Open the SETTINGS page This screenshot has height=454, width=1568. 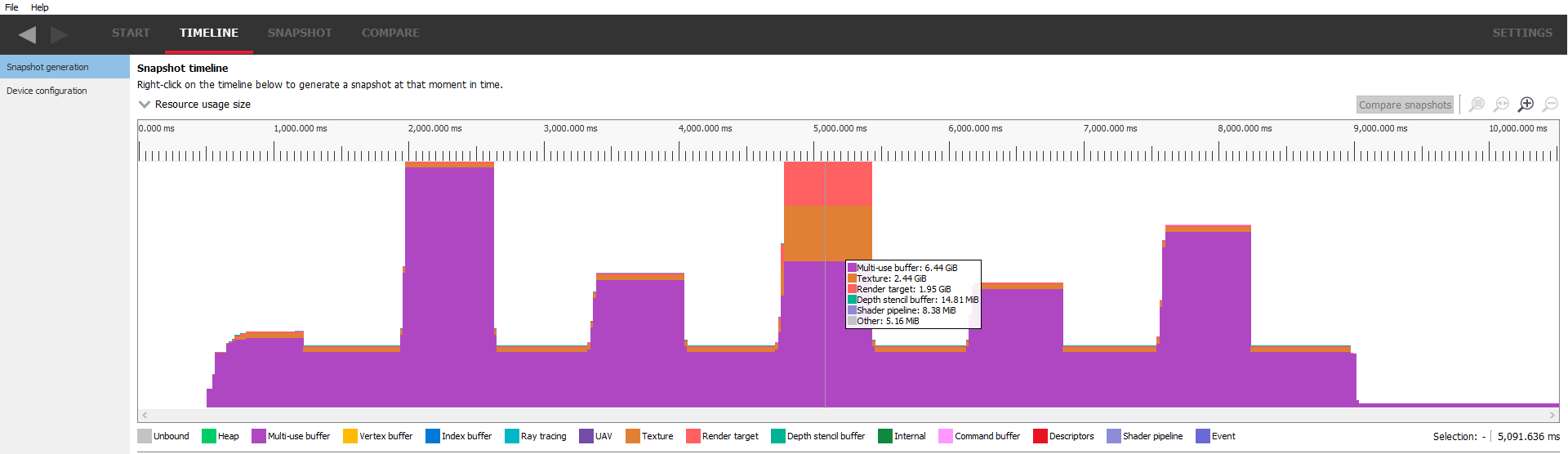pyautogui.click(x=1522, y=33)
